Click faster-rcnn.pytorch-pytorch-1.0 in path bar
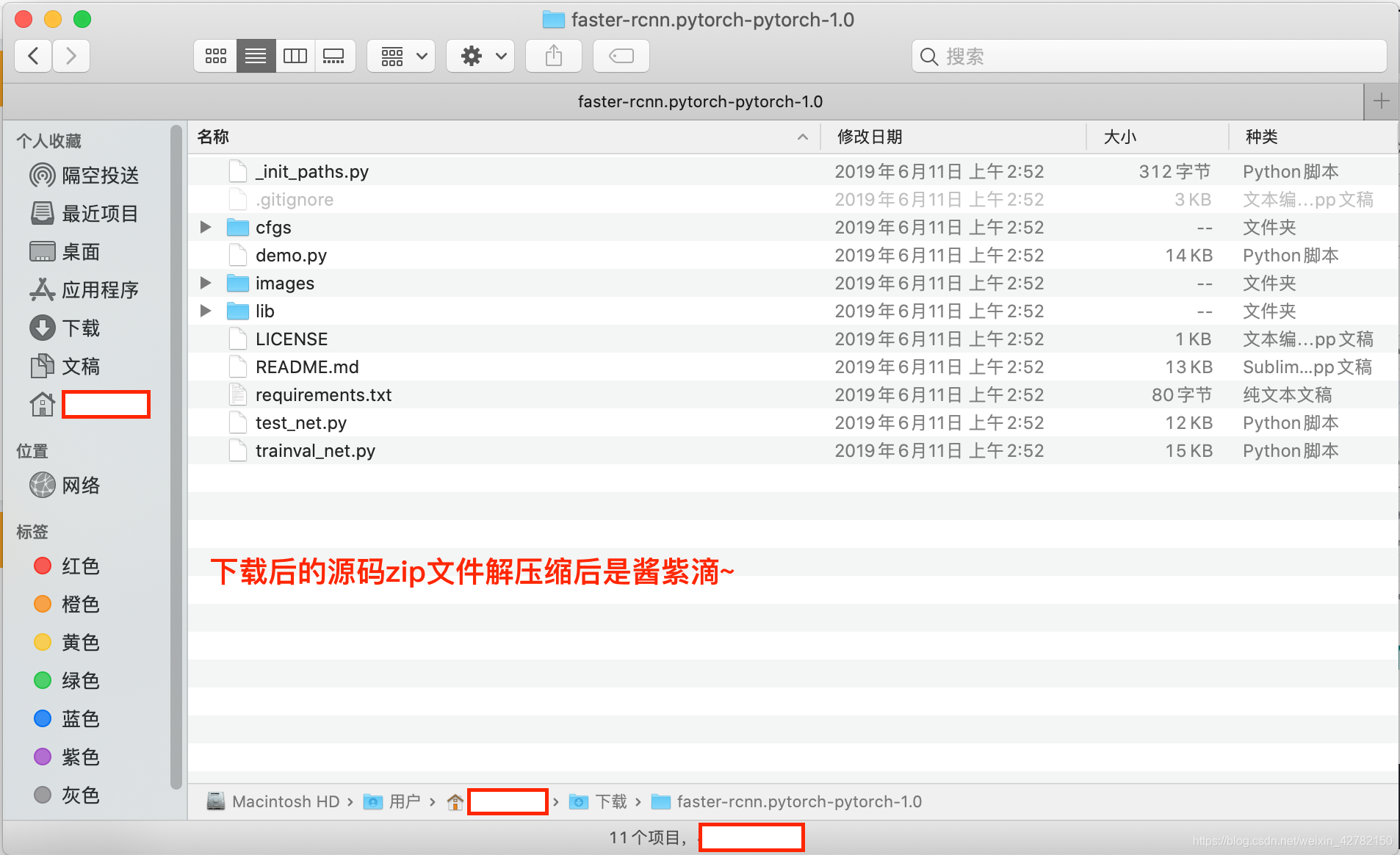 tap(787, 801)
